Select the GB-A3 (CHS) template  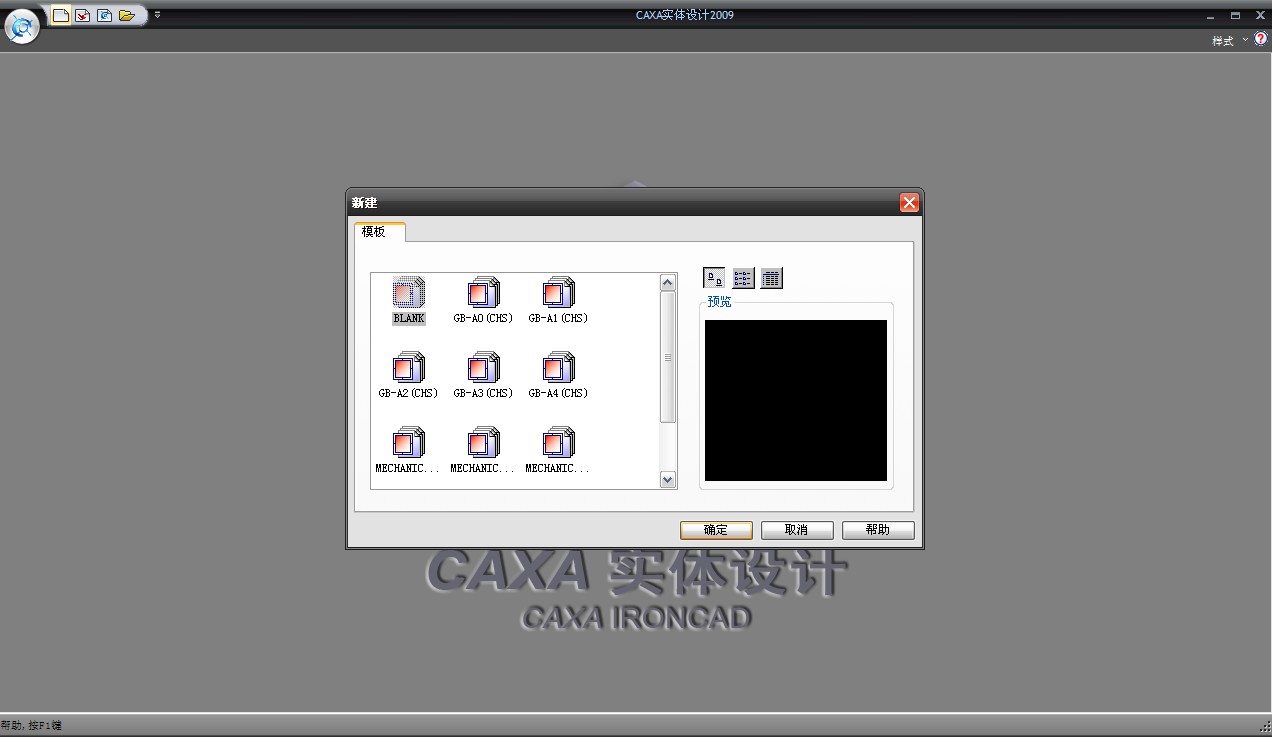483,376
